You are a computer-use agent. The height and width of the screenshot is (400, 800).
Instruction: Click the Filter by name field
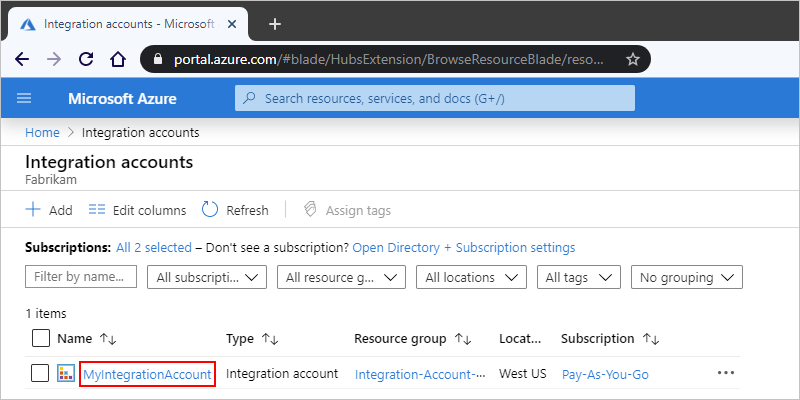click(x=81, y=276)
